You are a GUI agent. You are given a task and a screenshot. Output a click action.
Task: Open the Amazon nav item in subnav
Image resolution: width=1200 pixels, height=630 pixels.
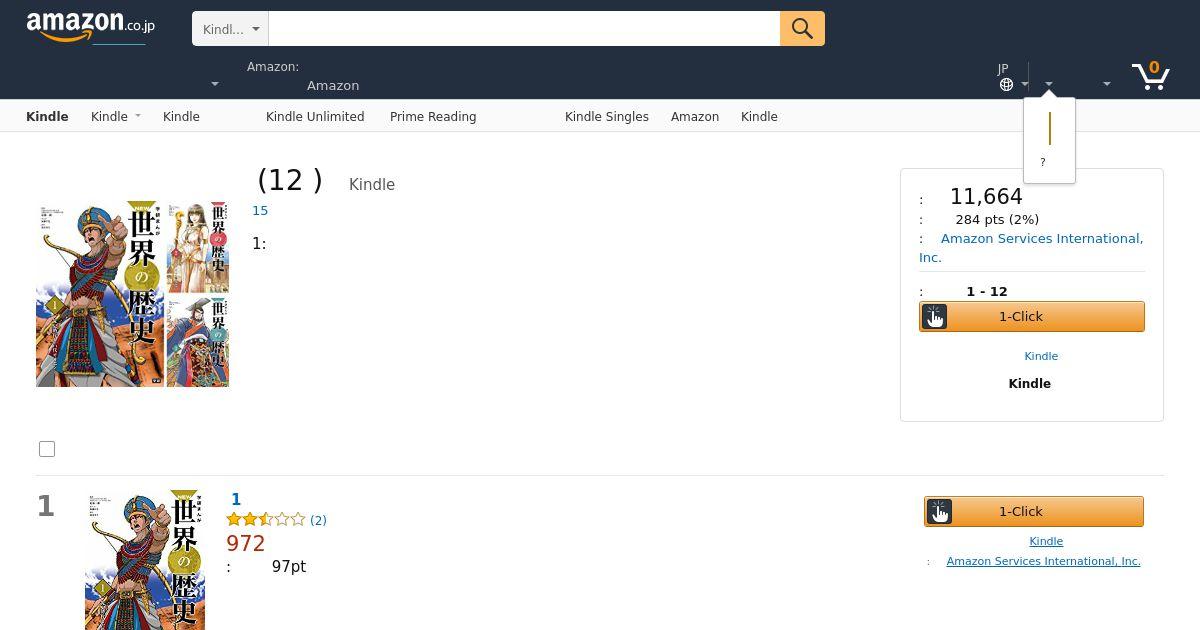695,117
